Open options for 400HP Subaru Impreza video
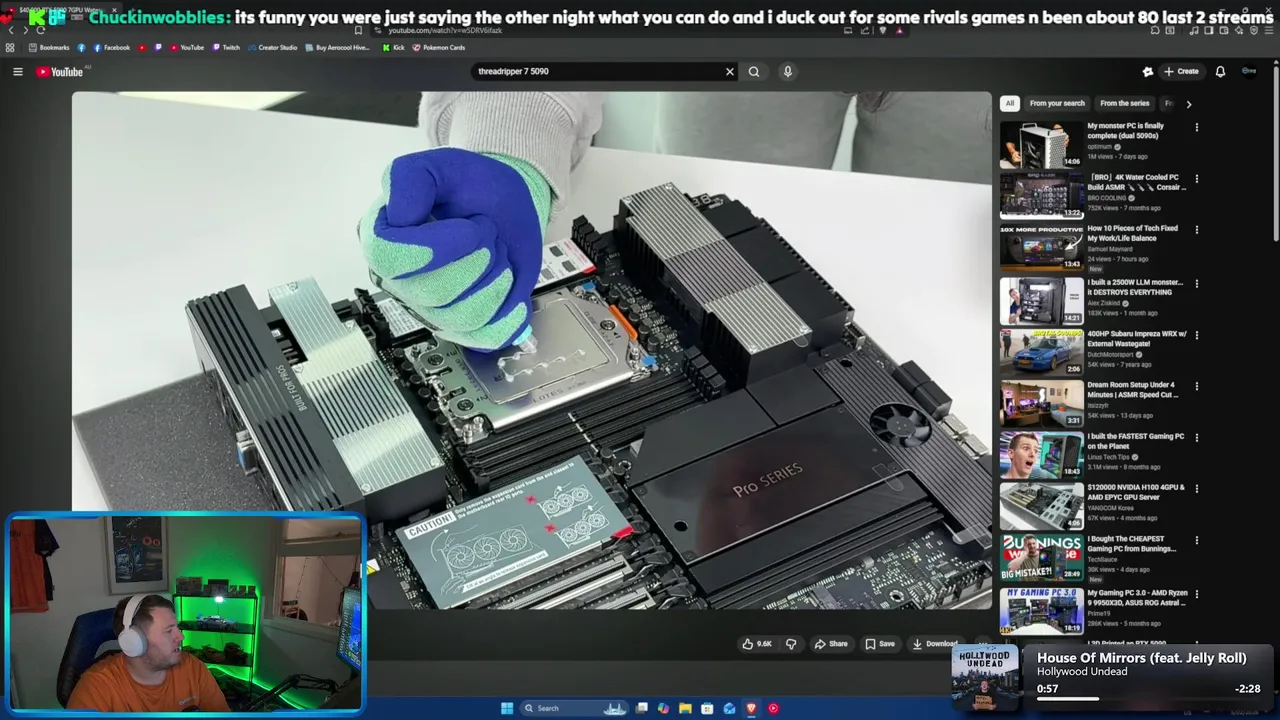This screenshot has width=1280, height=720. pos(1196,335)
